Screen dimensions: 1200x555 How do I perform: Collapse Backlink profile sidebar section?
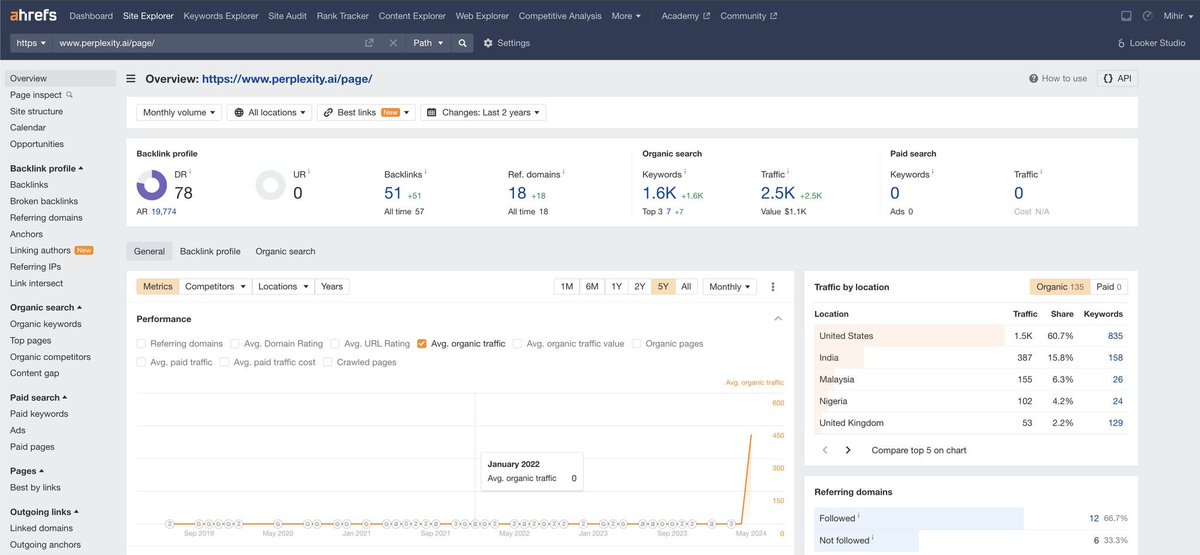point(47,169)
